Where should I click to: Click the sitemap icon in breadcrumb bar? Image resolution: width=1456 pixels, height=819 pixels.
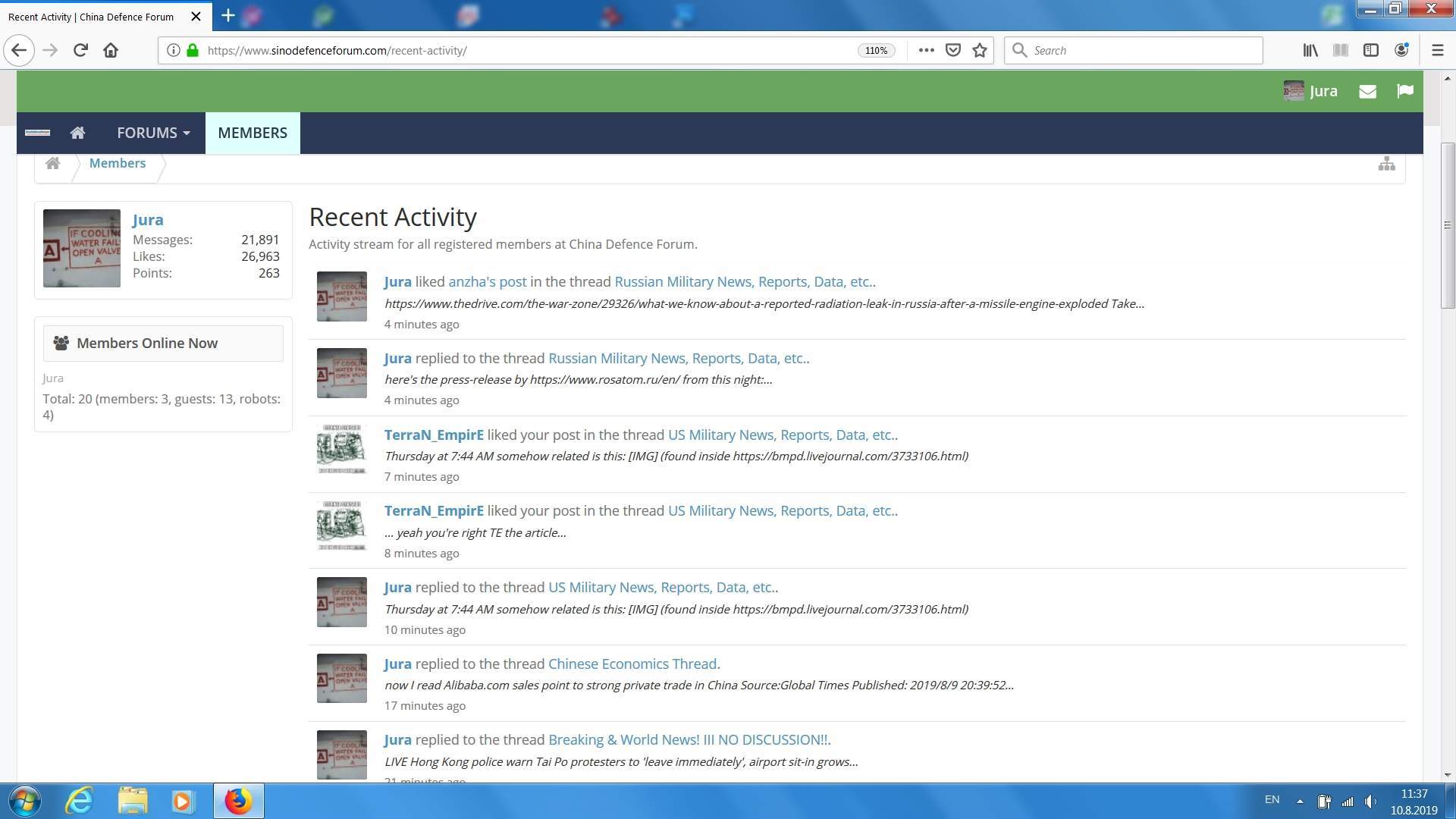(x=1386, y=164)
